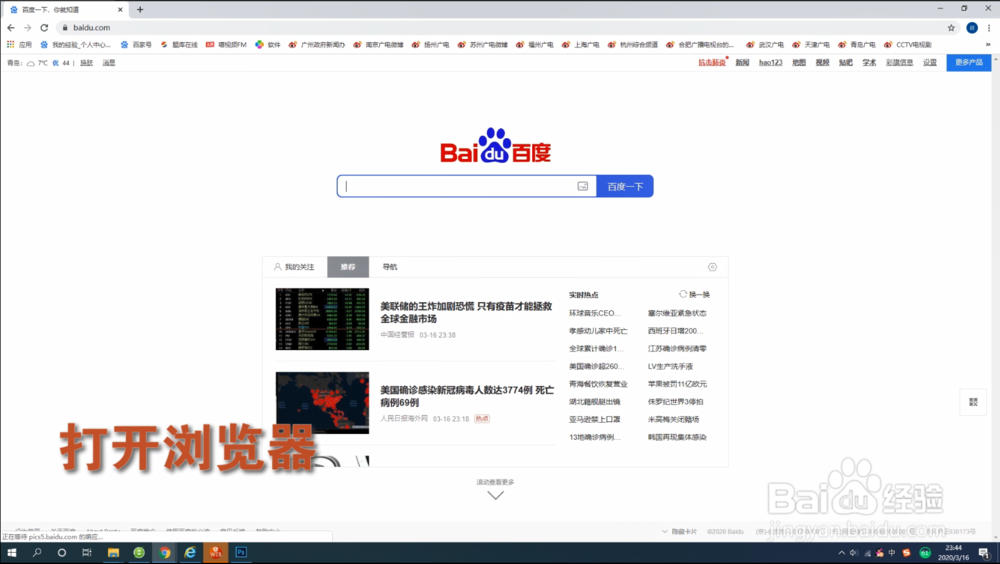1000x564 pixels.
Task: Open 设置 in the top nav
Action: [930, 63]
